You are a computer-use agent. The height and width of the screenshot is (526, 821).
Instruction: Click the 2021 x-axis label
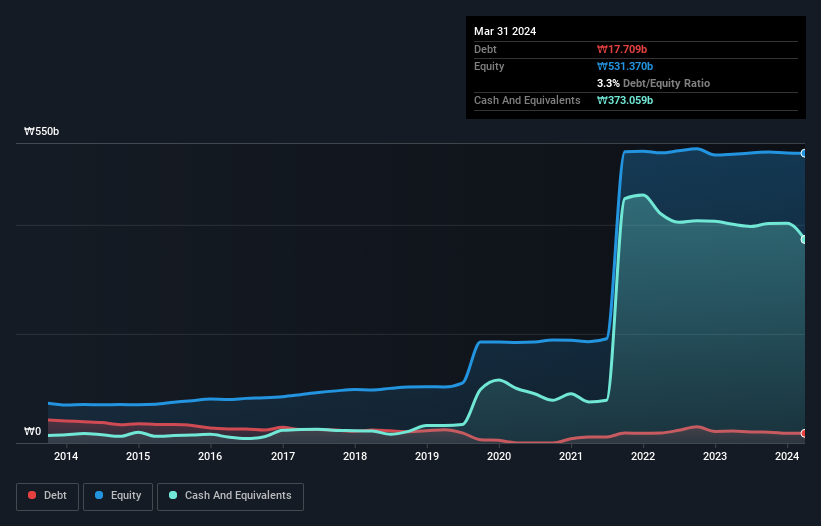pyautogui.click(x=571, y=456)
